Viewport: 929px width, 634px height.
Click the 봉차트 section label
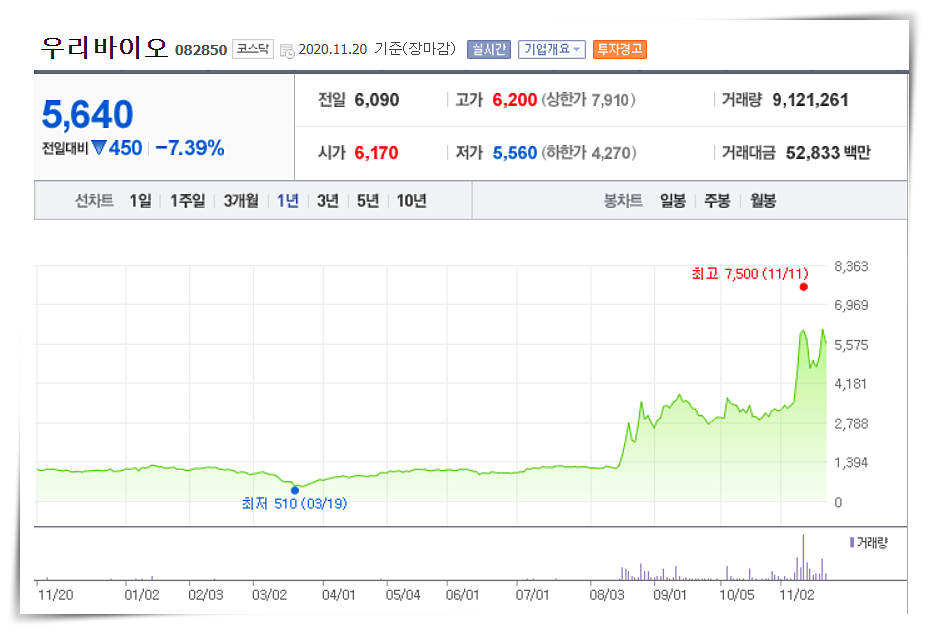coord(623,201)
